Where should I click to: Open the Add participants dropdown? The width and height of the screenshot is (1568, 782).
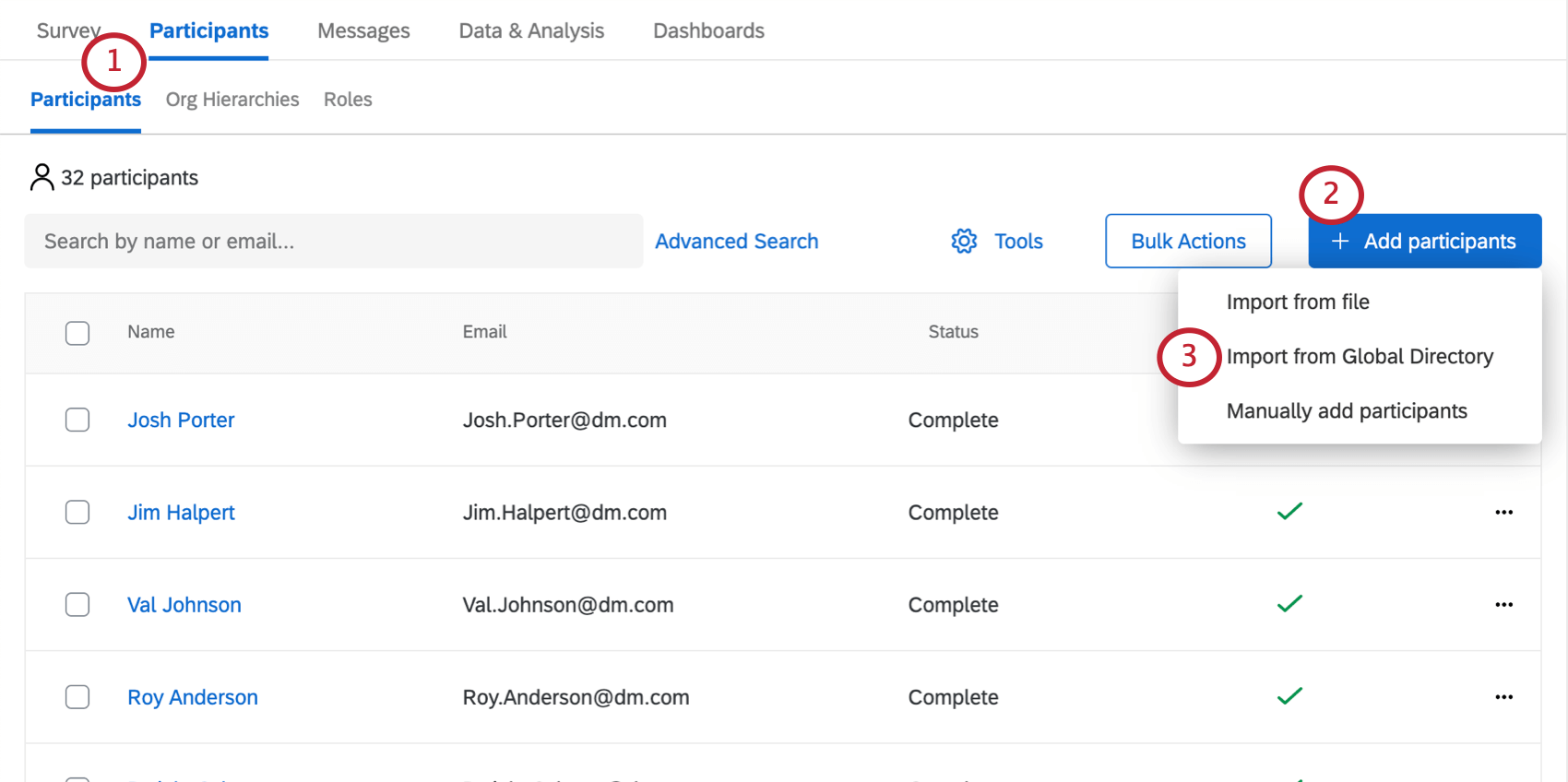[1424, 241]
